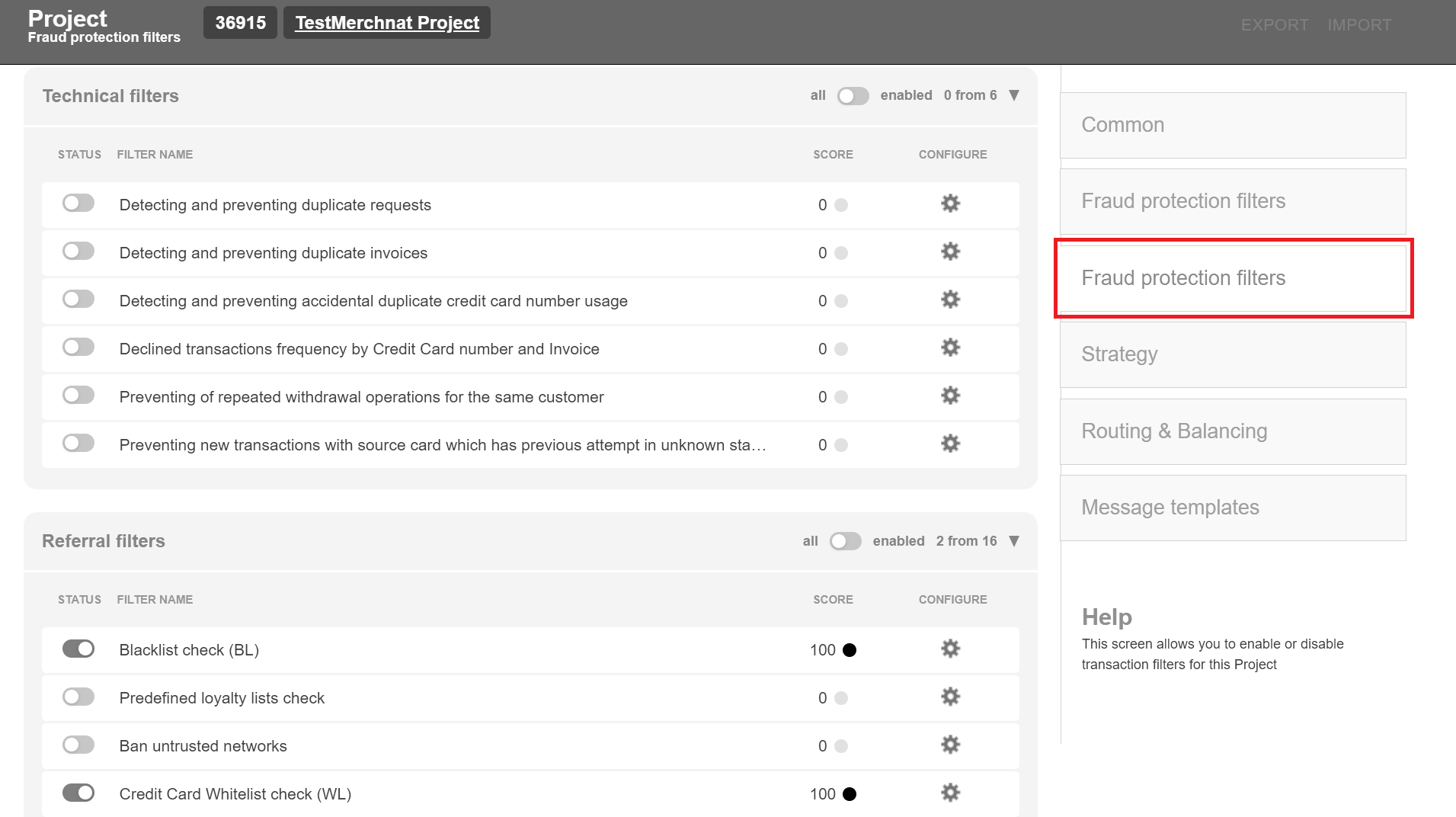Open settings gear for duplicate requests filter
The width and height of the screenshot is (1456, 817).
coord(950,203)
